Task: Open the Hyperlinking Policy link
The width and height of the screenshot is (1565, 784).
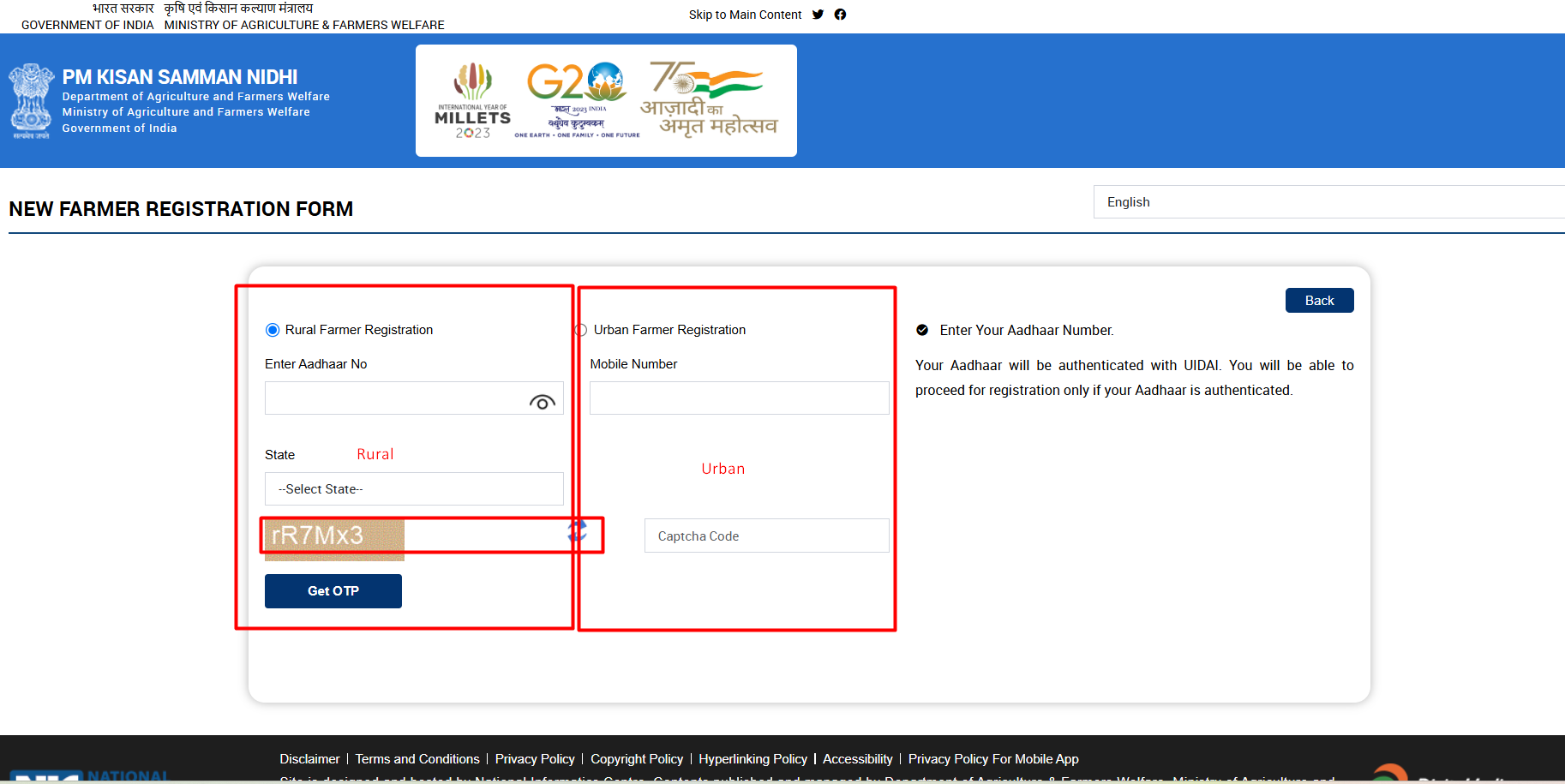Action: tap(753, 759)
